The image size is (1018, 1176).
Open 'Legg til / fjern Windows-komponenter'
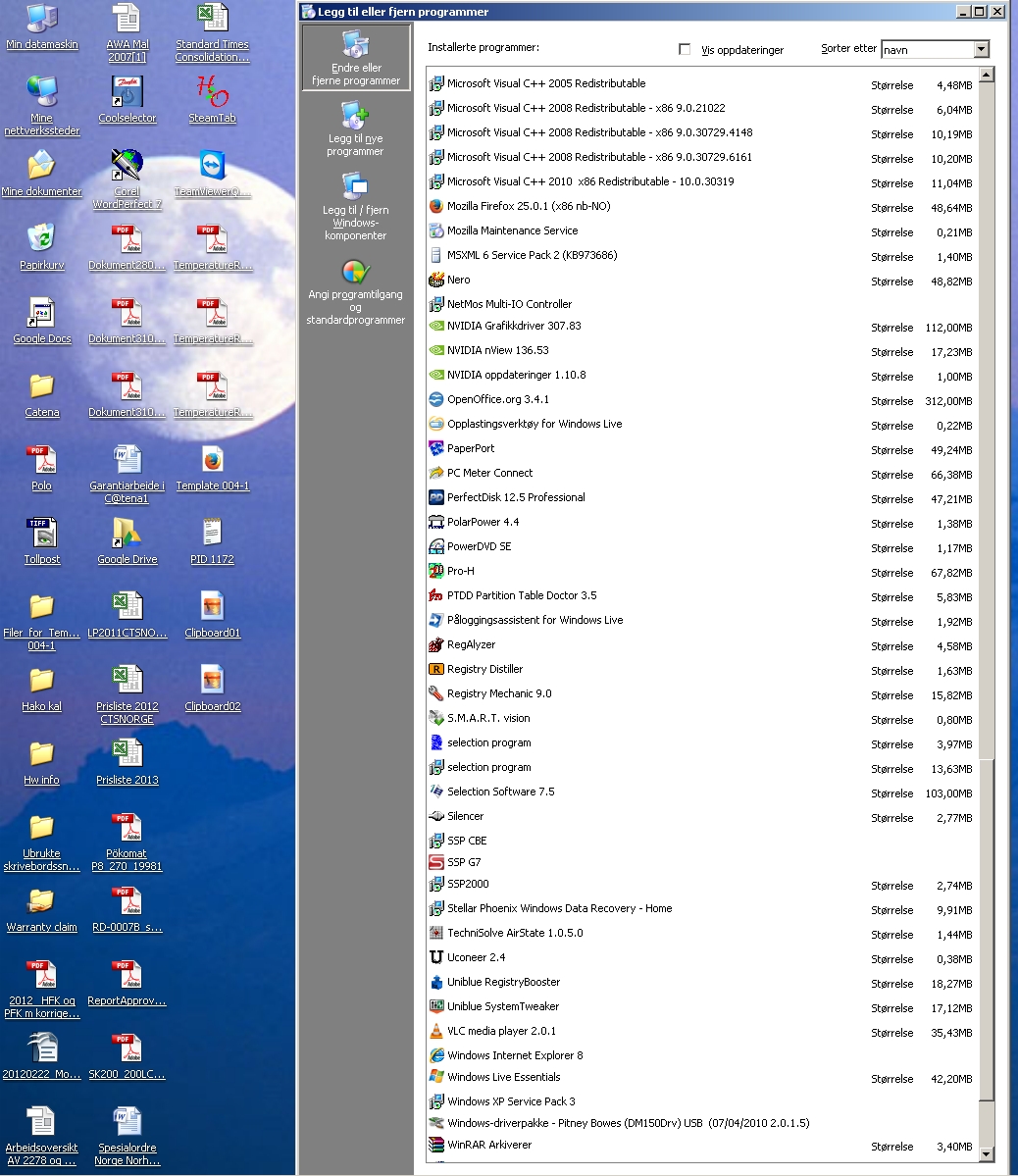(355, 206)
